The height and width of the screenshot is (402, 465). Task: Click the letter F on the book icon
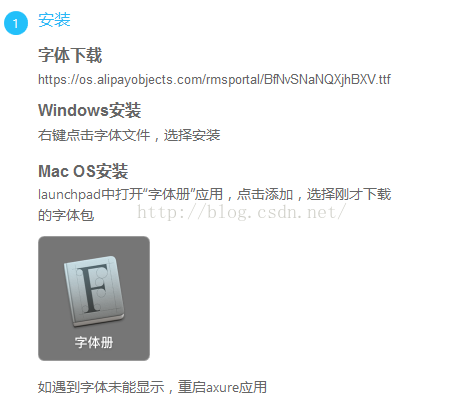tap(92, 288)
